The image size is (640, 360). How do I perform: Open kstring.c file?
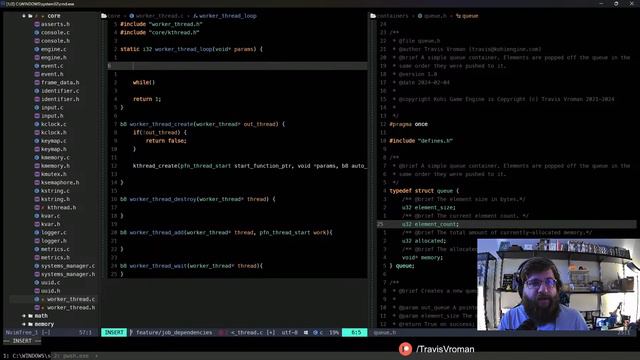point(55,191)
